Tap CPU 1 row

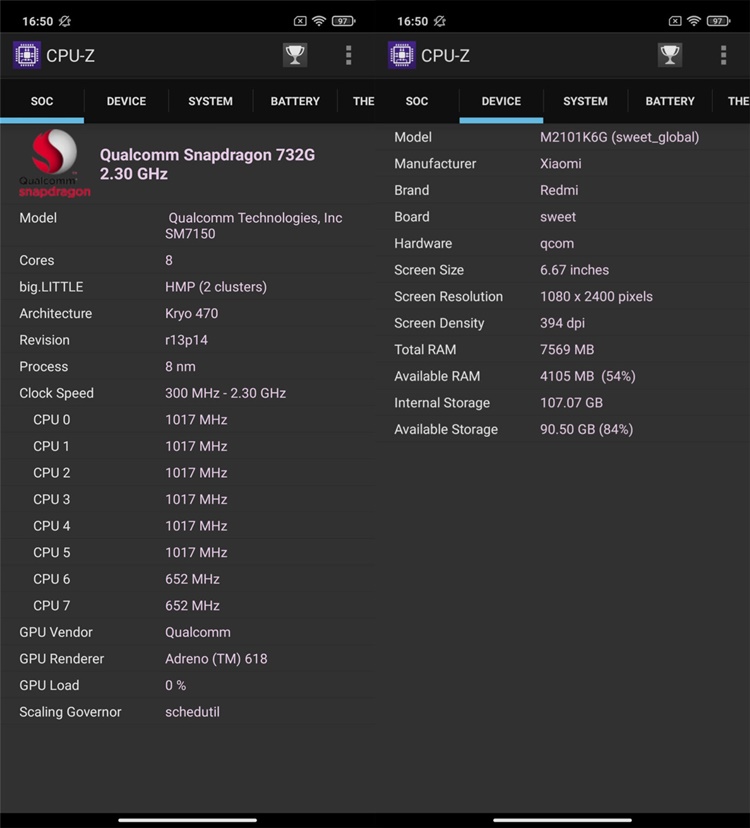pos(188,446)
